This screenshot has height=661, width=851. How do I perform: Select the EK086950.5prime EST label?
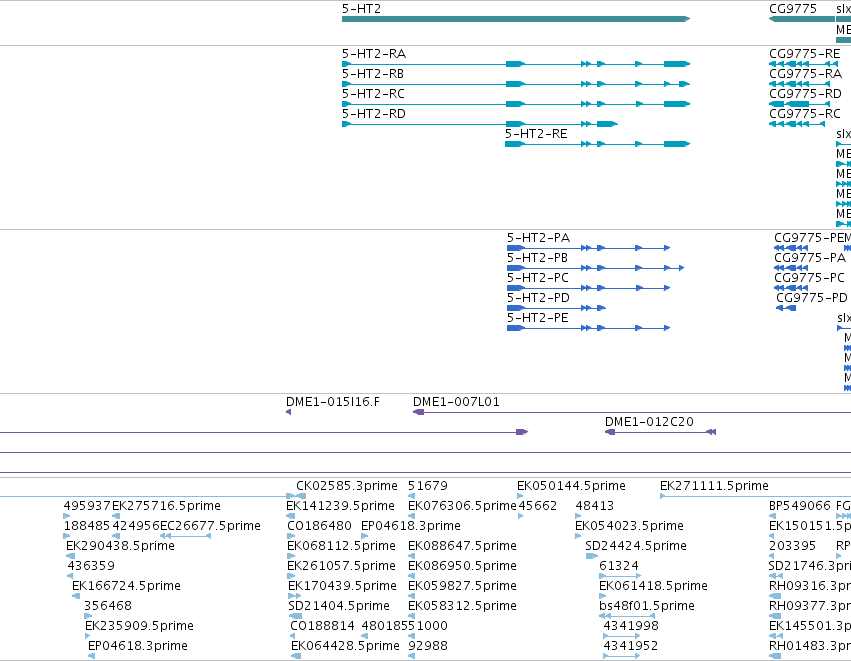[x=462, y=567]
